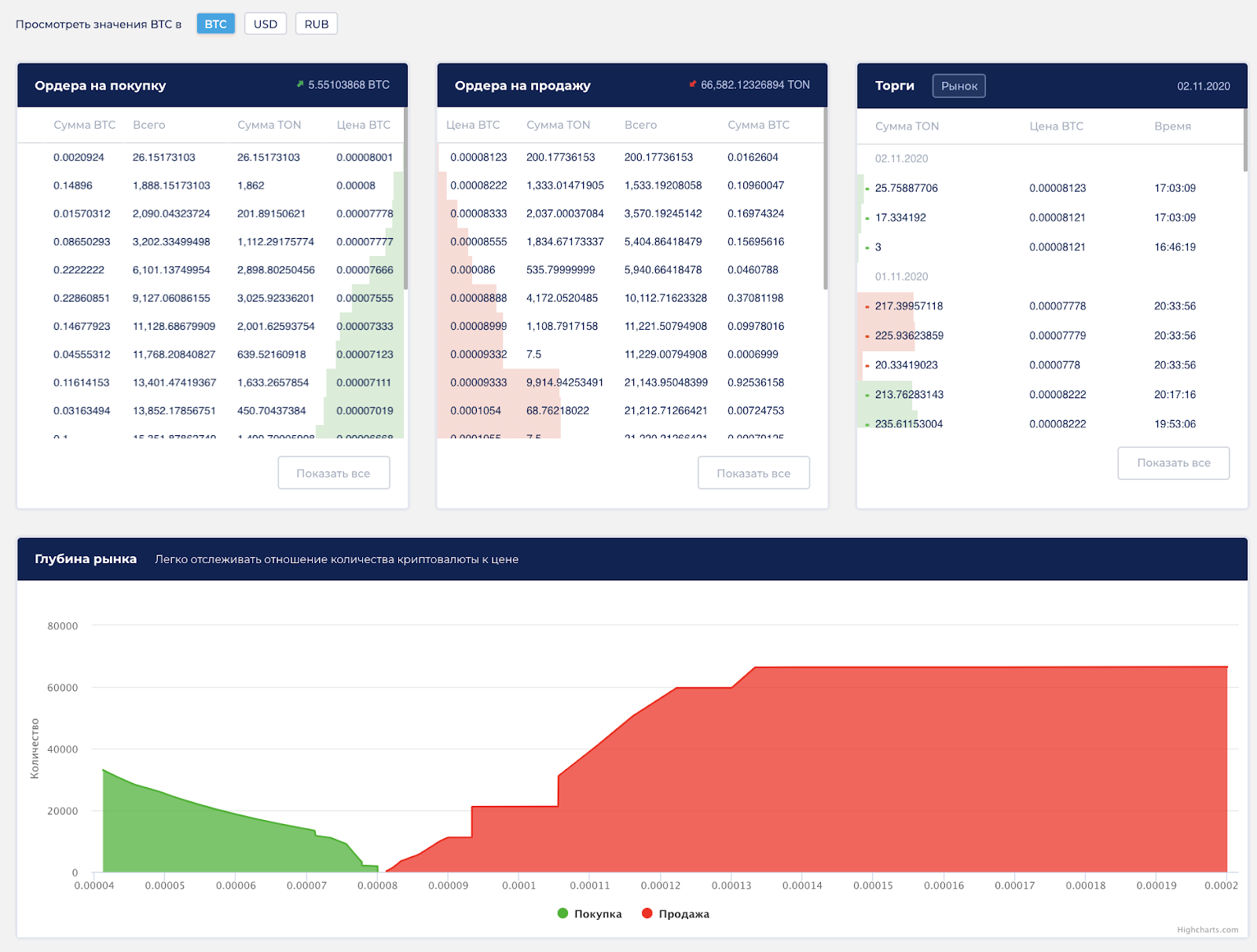1257x952 pixels.
Task: Select the Рынок tab in Торги panel
Action: pos(959,86)
